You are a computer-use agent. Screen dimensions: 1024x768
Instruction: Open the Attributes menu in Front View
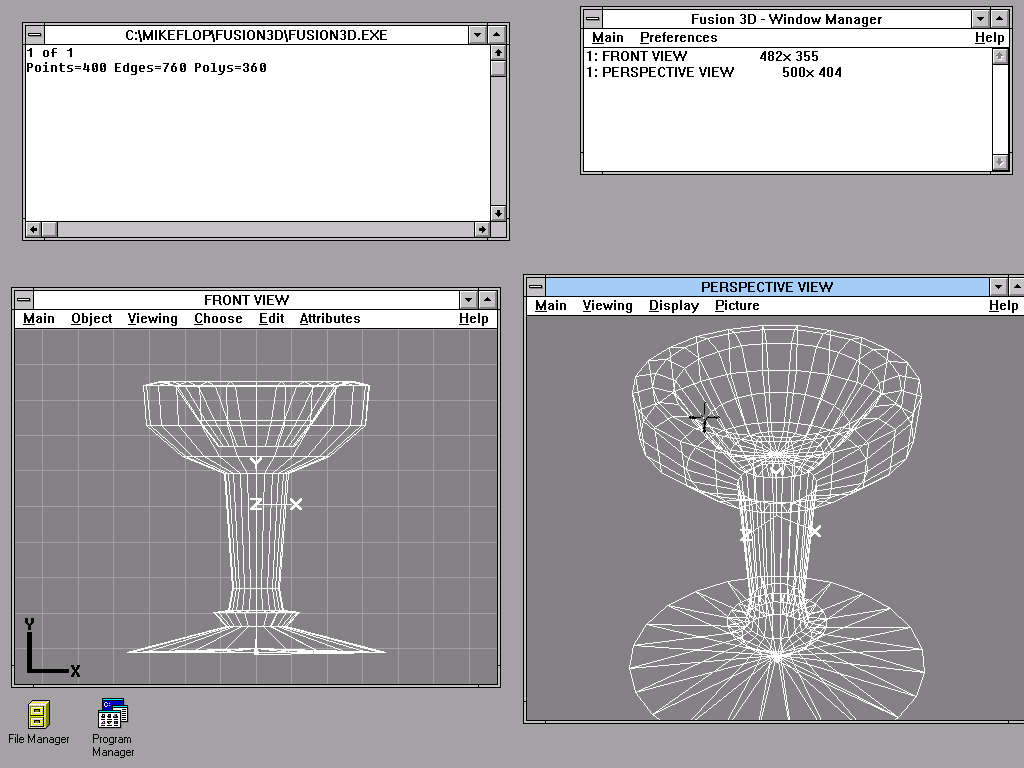(x=329, y=319)
